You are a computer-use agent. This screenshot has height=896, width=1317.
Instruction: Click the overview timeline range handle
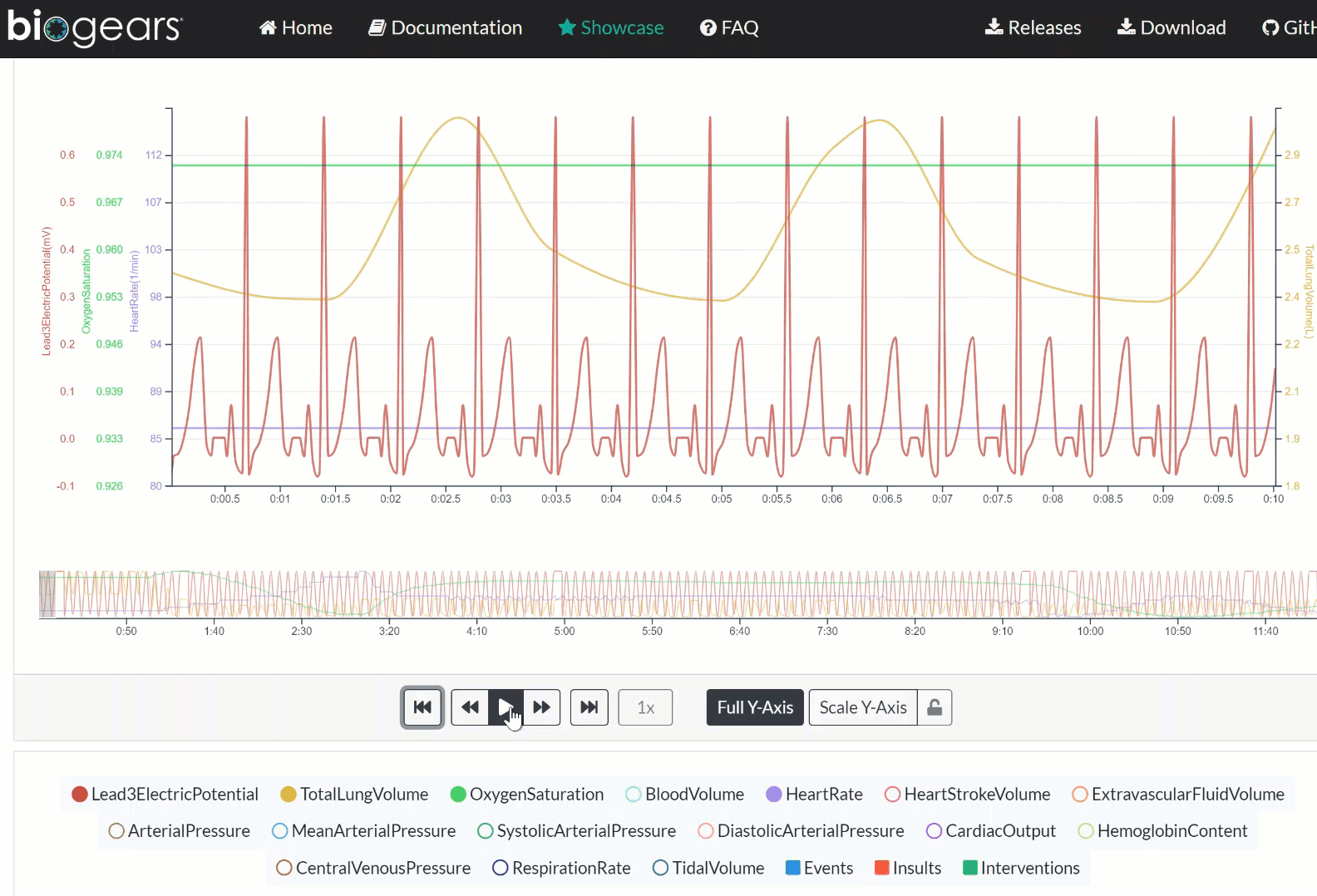[x=47, y=593]
